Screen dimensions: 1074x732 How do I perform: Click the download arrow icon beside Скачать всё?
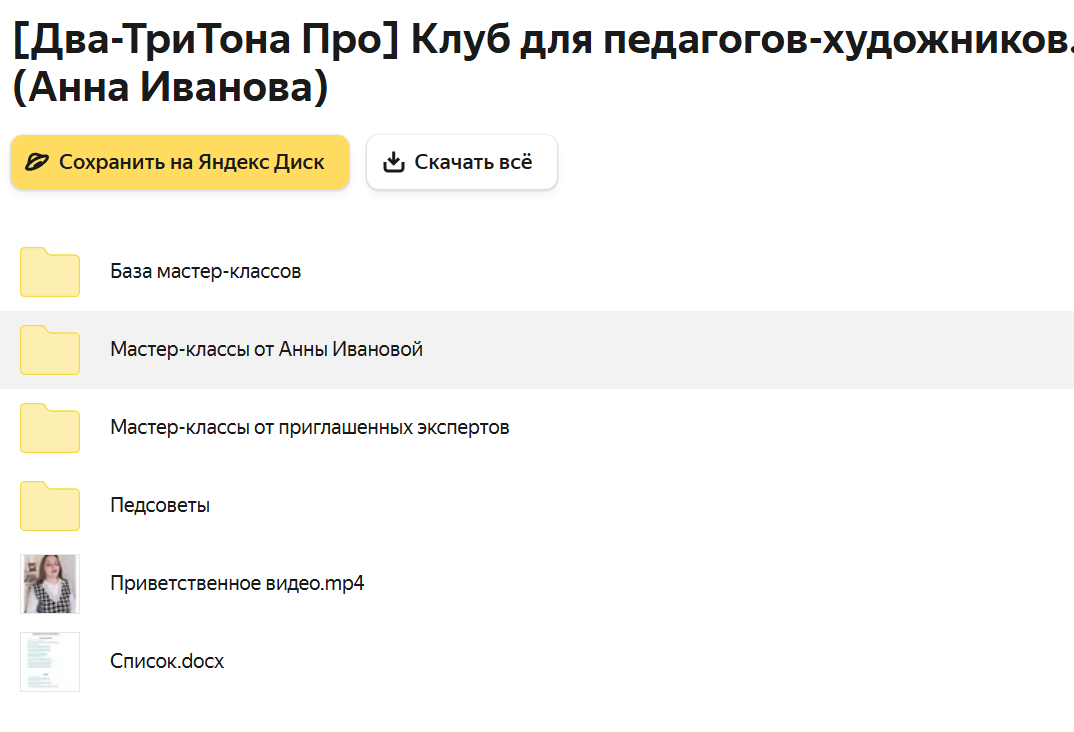coord(394,161)
